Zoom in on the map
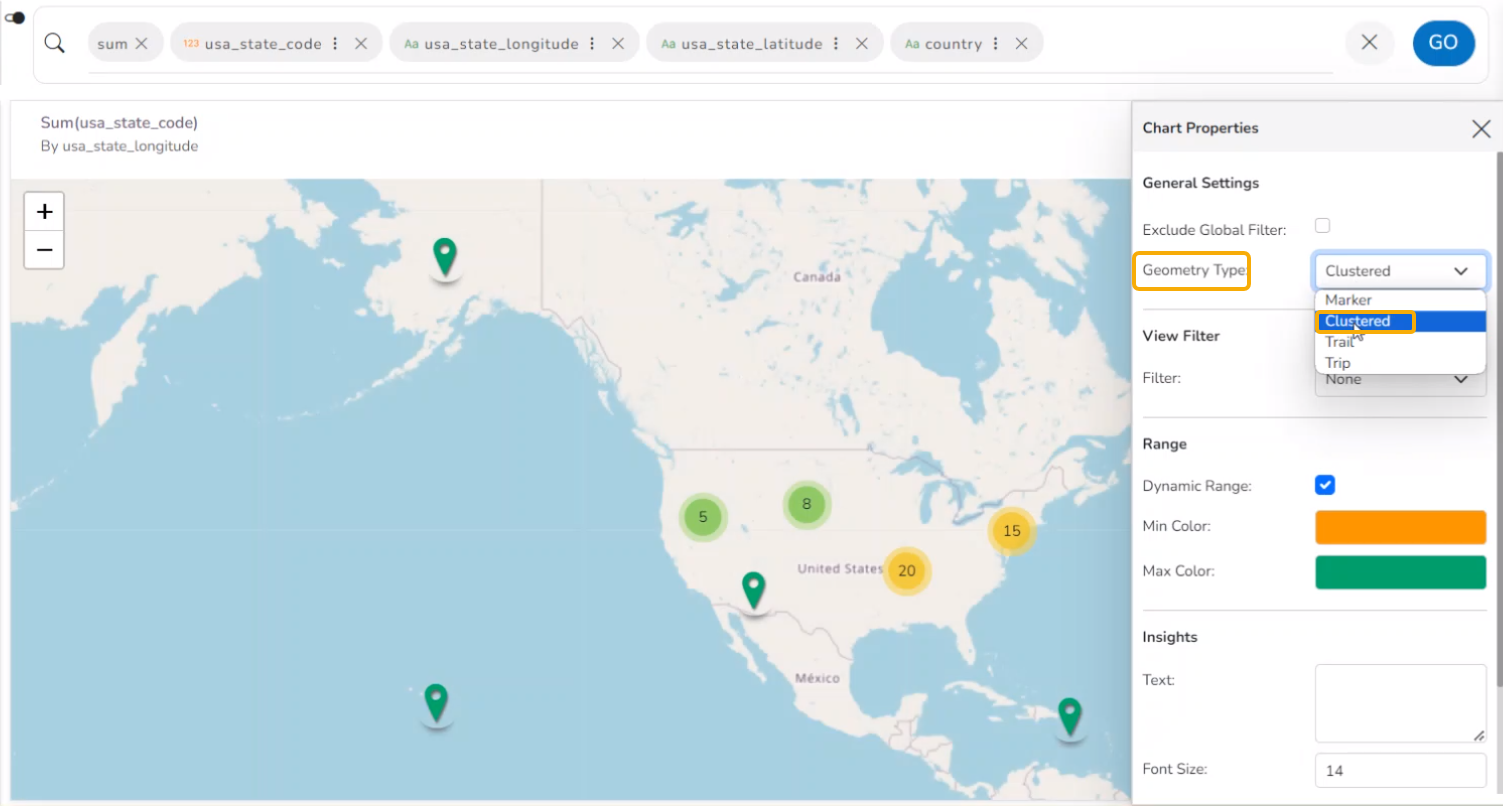The image size is (1503, 806). (x=44, y=212)
